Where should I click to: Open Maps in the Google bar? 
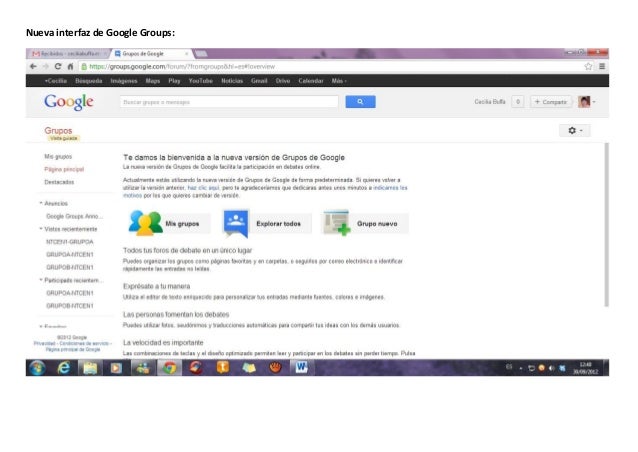153,81
